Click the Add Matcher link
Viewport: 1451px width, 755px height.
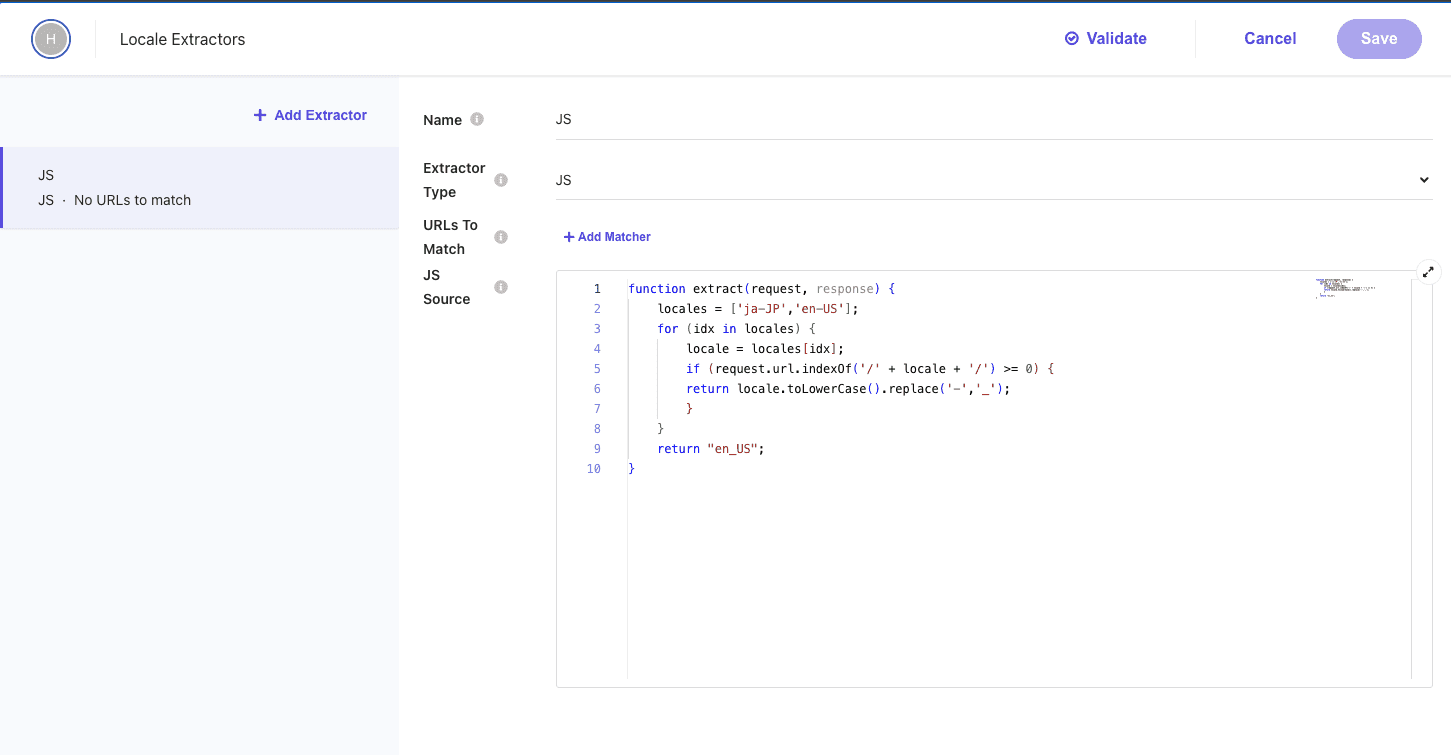tap(607, 237)
